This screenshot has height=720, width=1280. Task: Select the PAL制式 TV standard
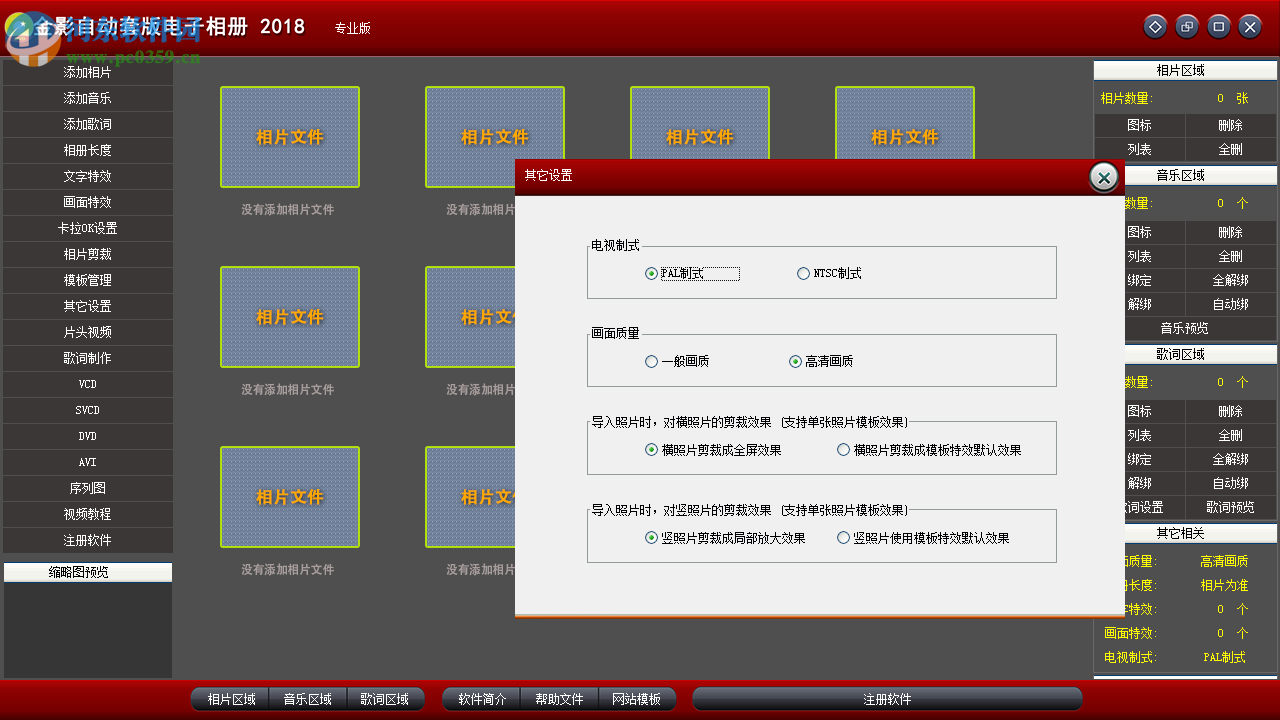(690, 273)
